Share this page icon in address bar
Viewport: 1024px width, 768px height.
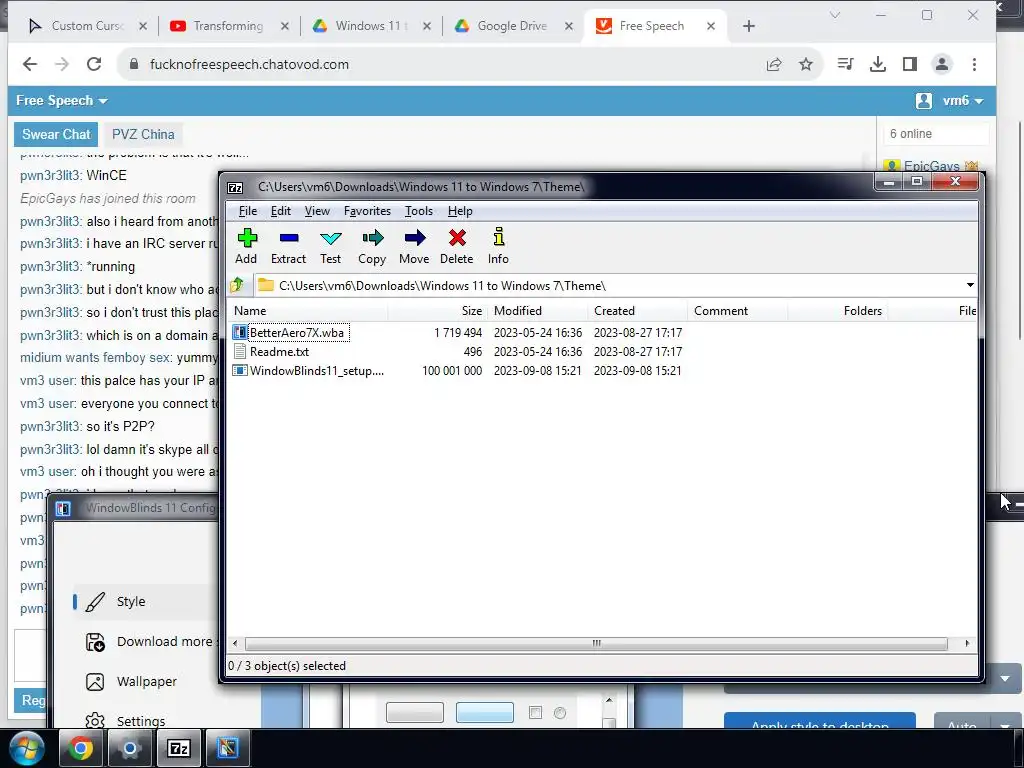click(x=774, y=64)
